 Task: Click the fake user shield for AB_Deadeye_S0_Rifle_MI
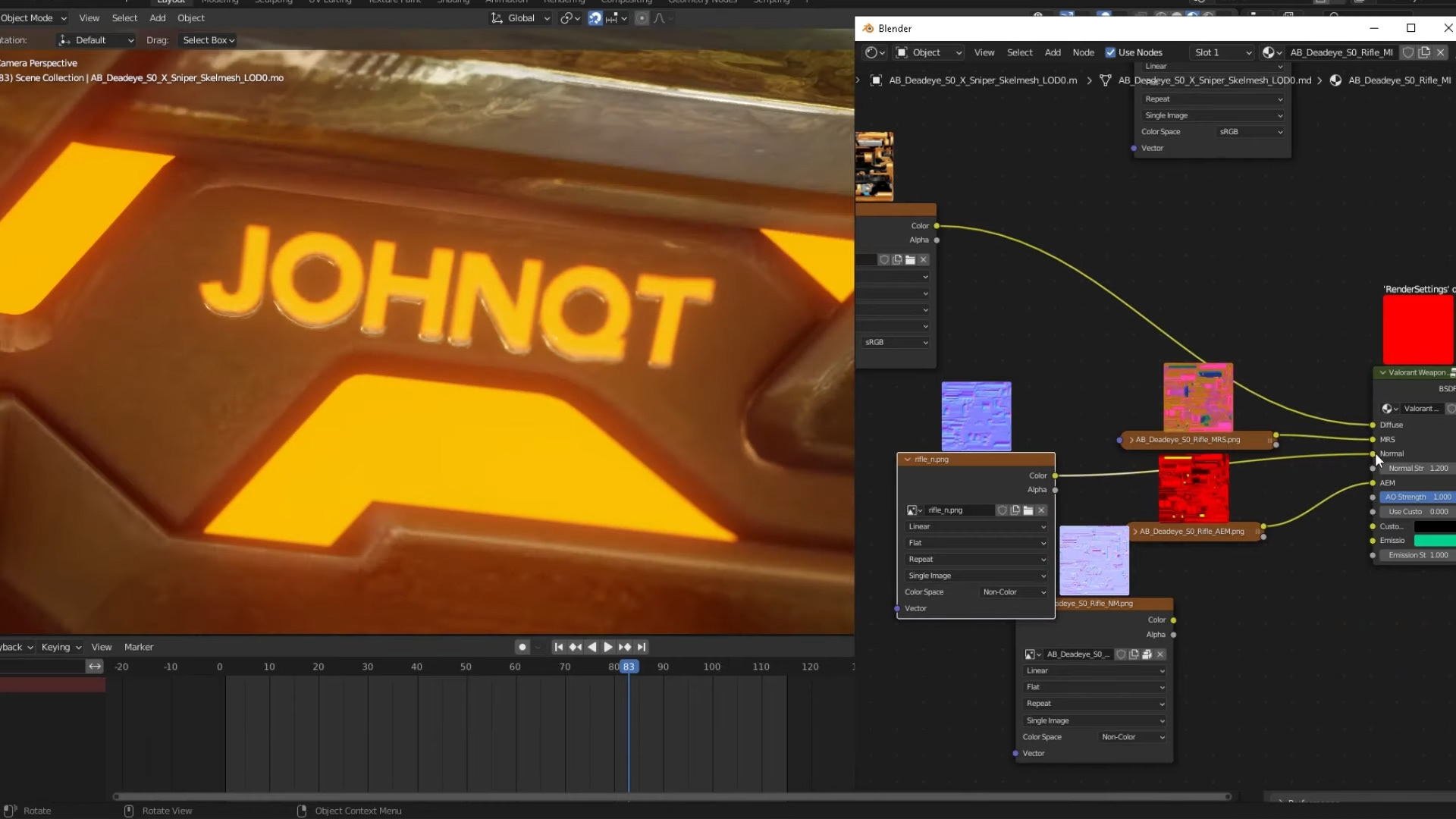(x=1408, y=52)
